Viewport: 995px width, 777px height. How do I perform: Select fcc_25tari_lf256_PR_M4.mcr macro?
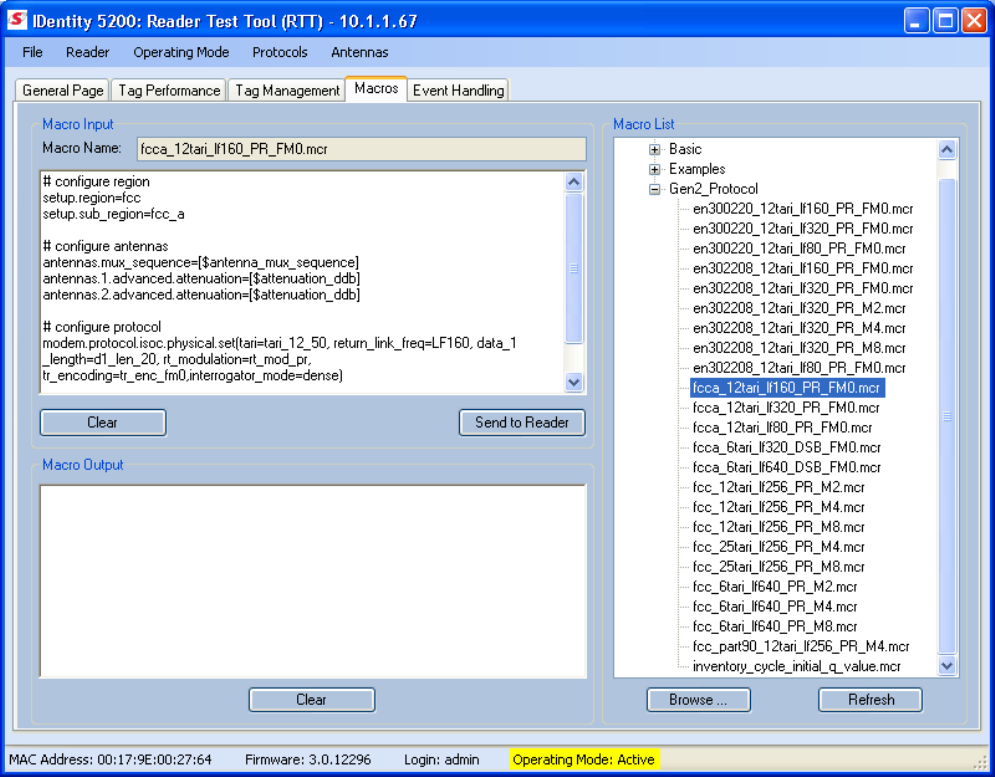[x=779, y=547]
